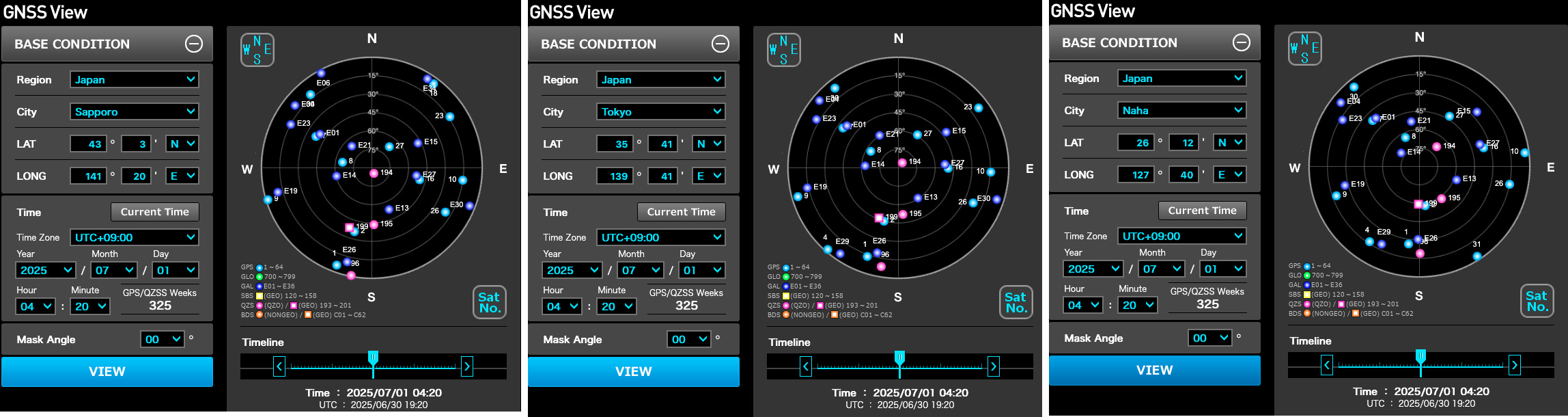
Task: Open the Region dropdown in Sapporo panel
Action: [x=135, y=79]
